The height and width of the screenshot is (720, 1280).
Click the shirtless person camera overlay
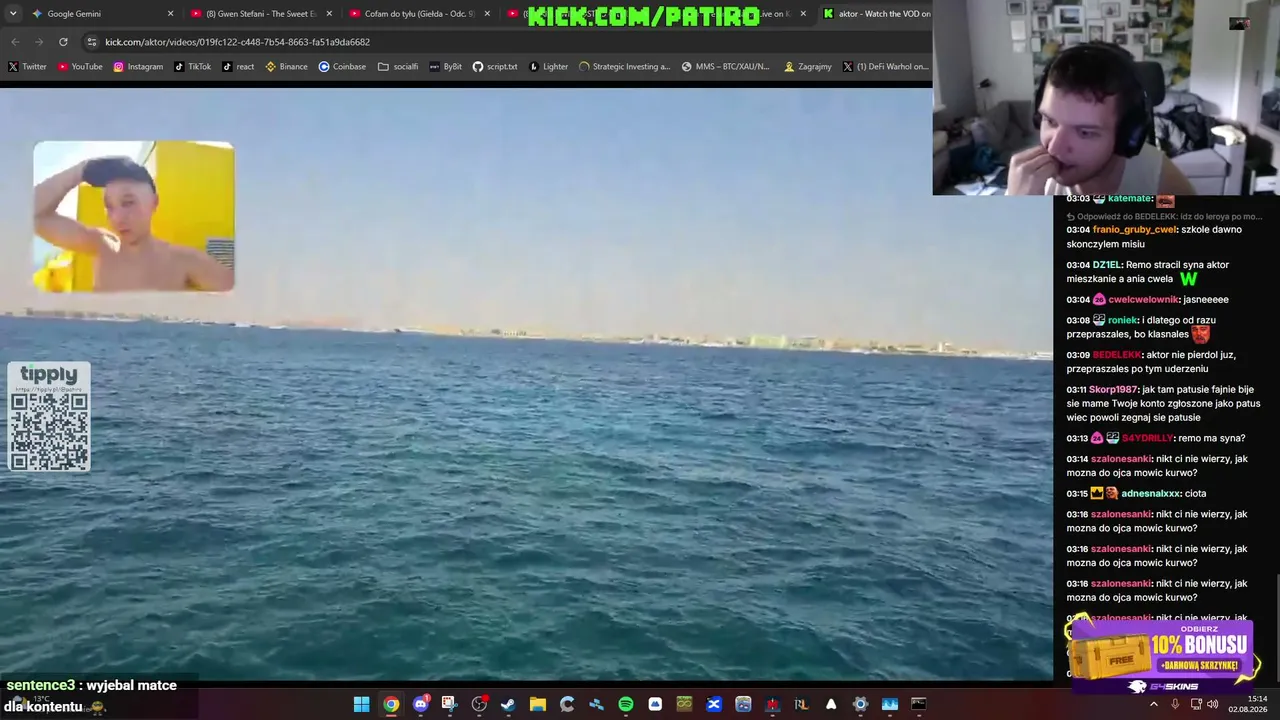pyautogui.click(x=134, y=216)
